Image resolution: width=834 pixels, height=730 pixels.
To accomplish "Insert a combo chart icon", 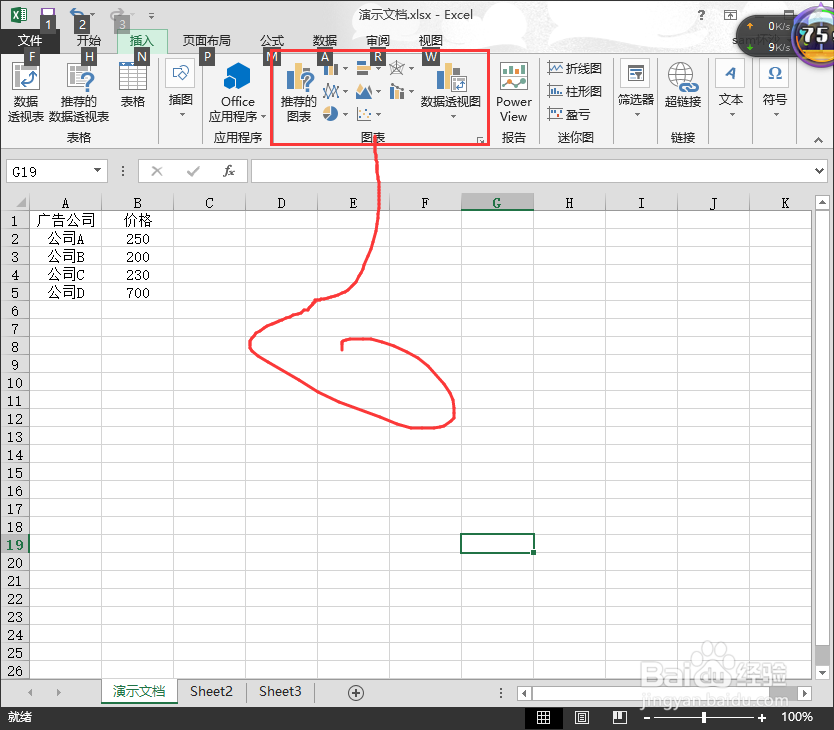I will tap(397, 92).
